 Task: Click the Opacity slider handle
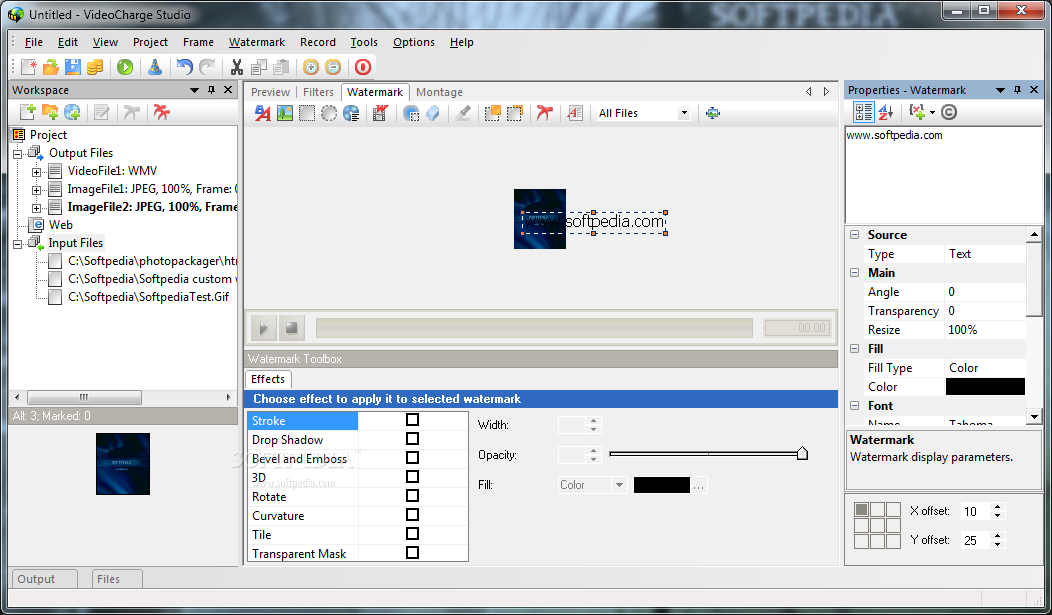(x=802, y=453)
